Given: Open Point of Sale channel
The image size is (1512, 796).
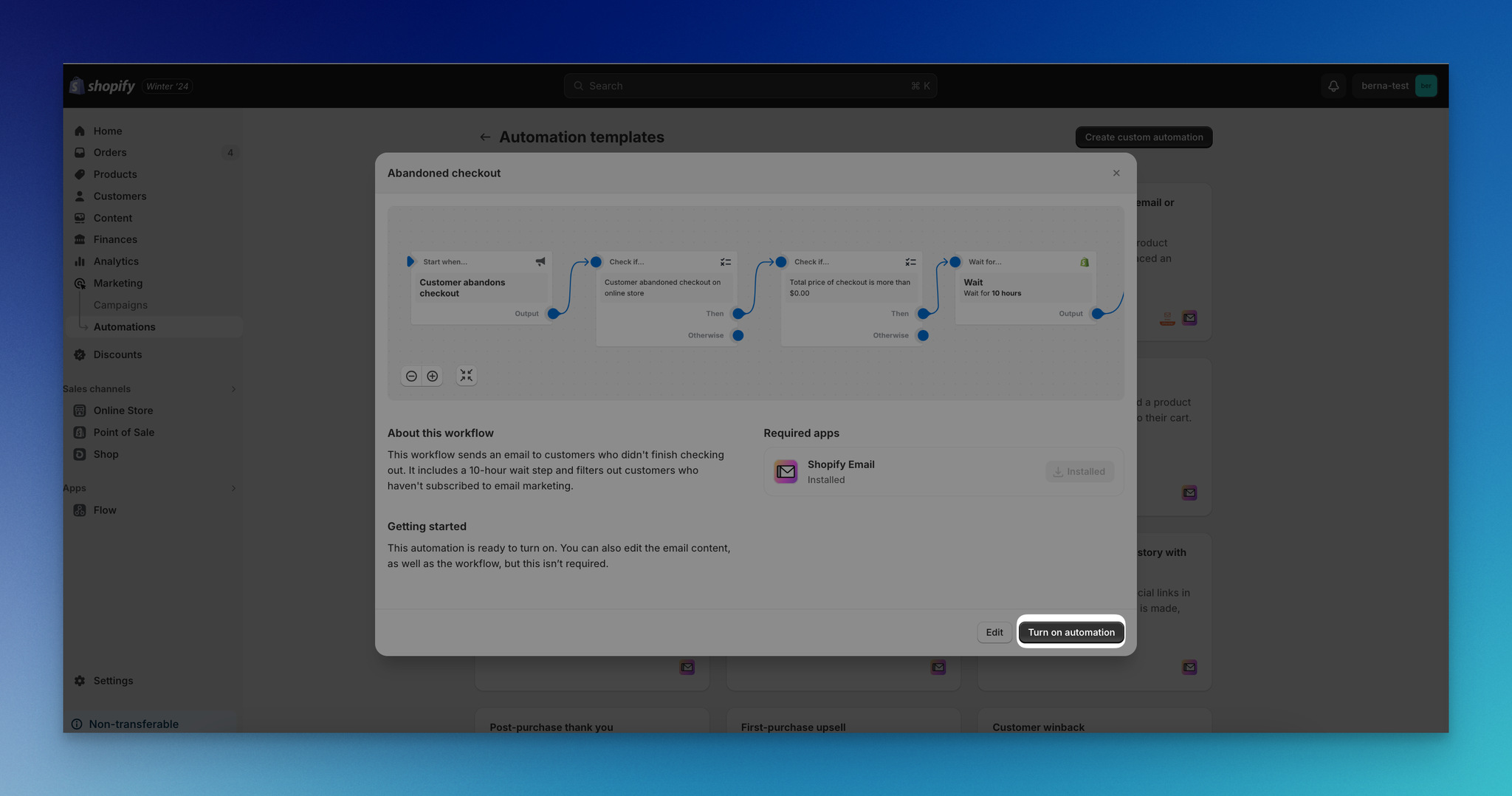Looking at the screenshot, I should (x=154, y=433).
